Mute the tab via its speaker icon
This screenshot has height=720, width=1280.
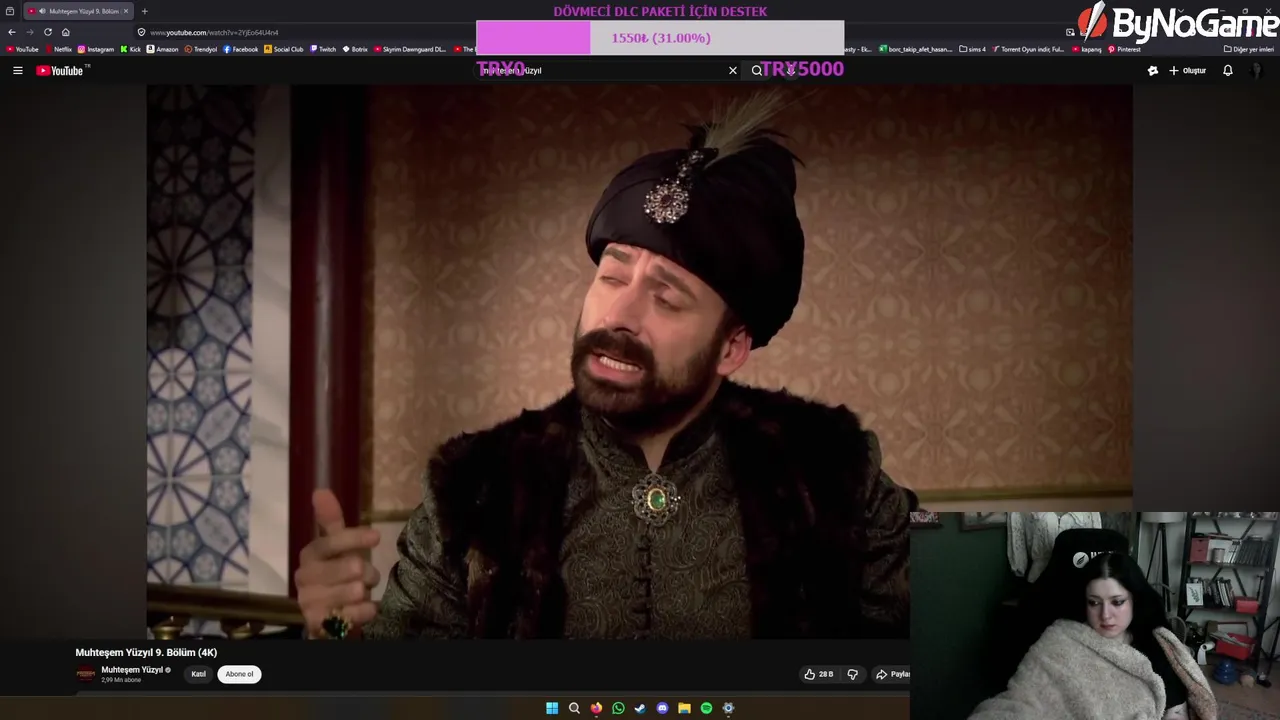[42, 11]
